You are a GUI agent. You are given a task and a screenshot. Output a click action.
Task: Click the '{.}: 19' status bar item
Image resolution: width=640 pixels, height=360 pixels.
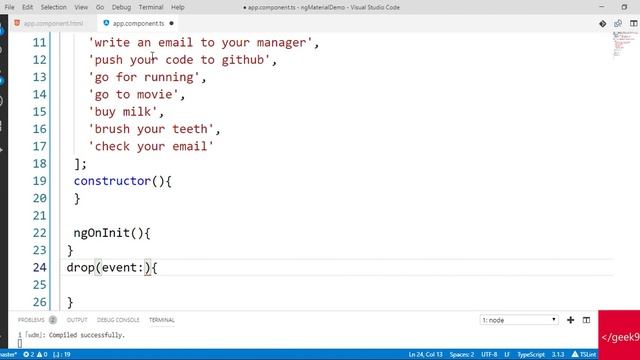[62, 354]
